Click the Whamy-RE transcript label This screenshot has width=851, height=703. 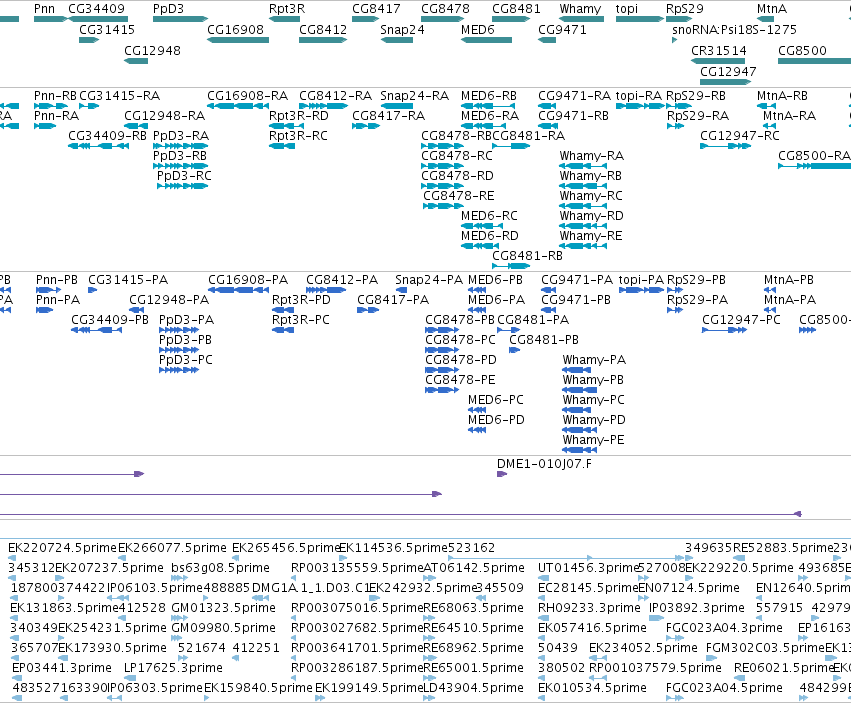pos(591,236)
